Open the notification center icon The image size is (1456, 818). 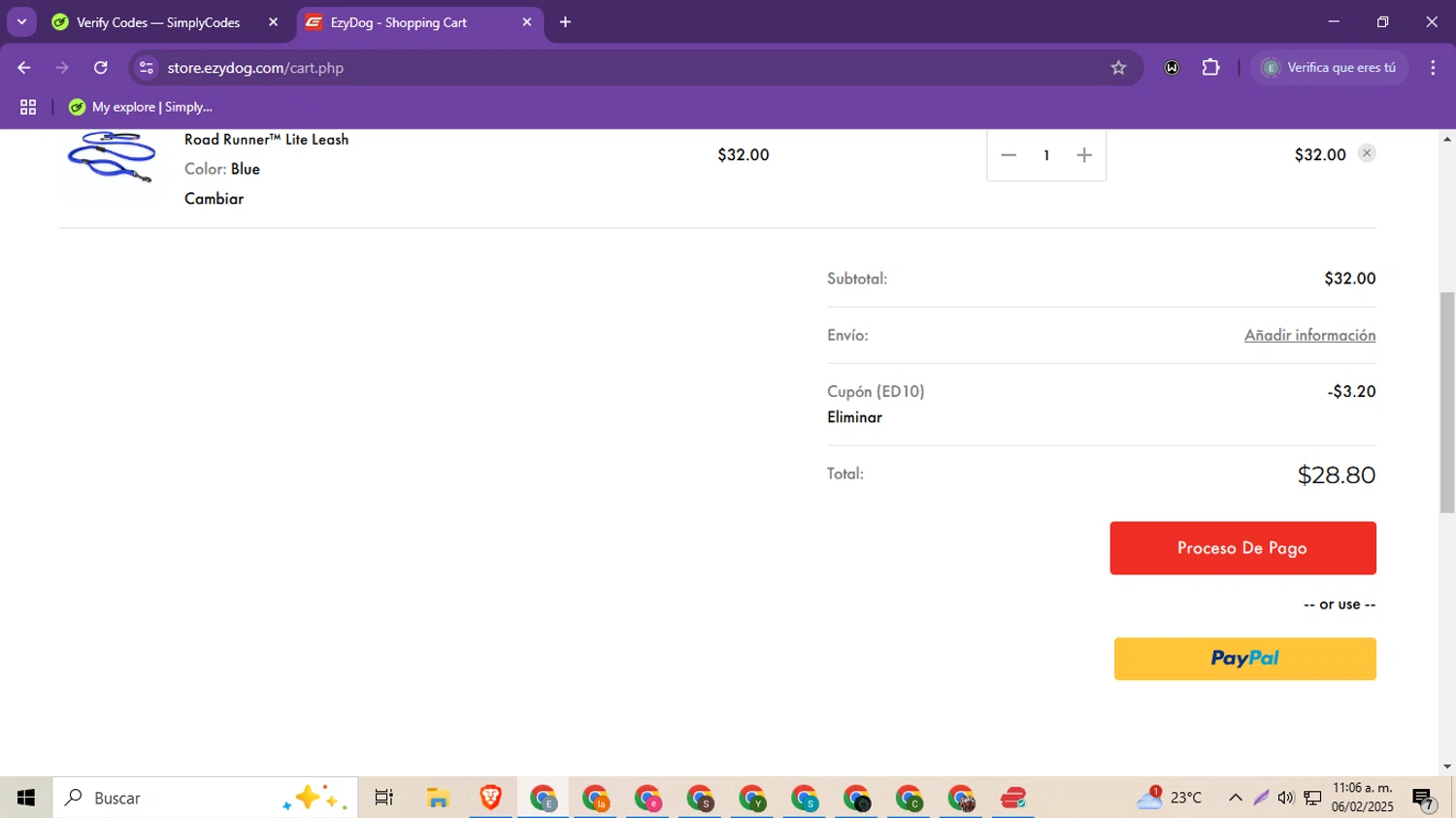click(1424, 798)
